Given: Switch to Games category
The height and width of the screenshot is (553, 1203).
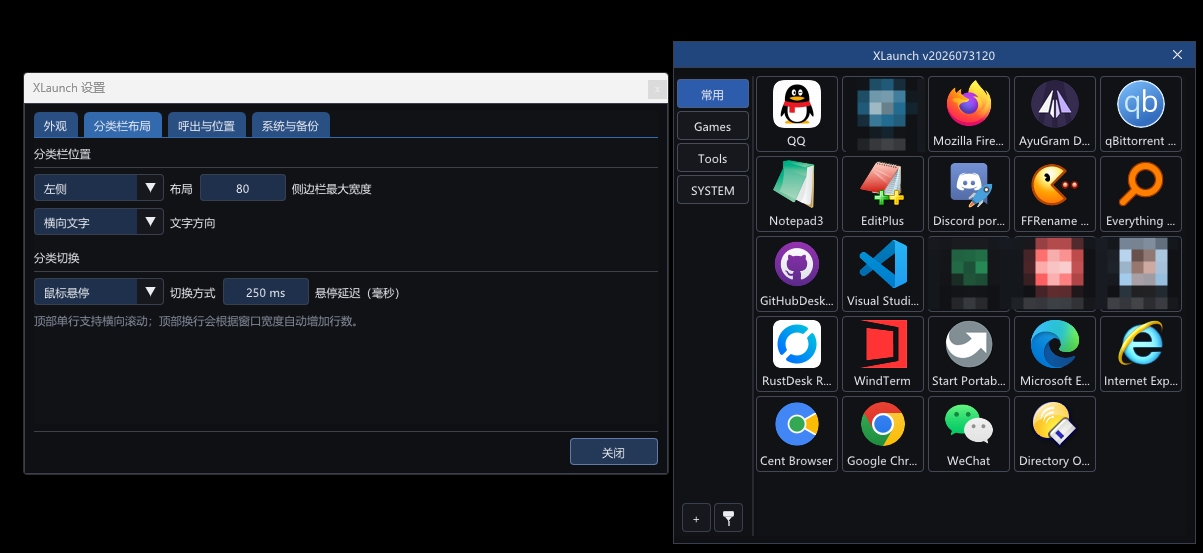Looking at the screenshot, I should (713, 126).
